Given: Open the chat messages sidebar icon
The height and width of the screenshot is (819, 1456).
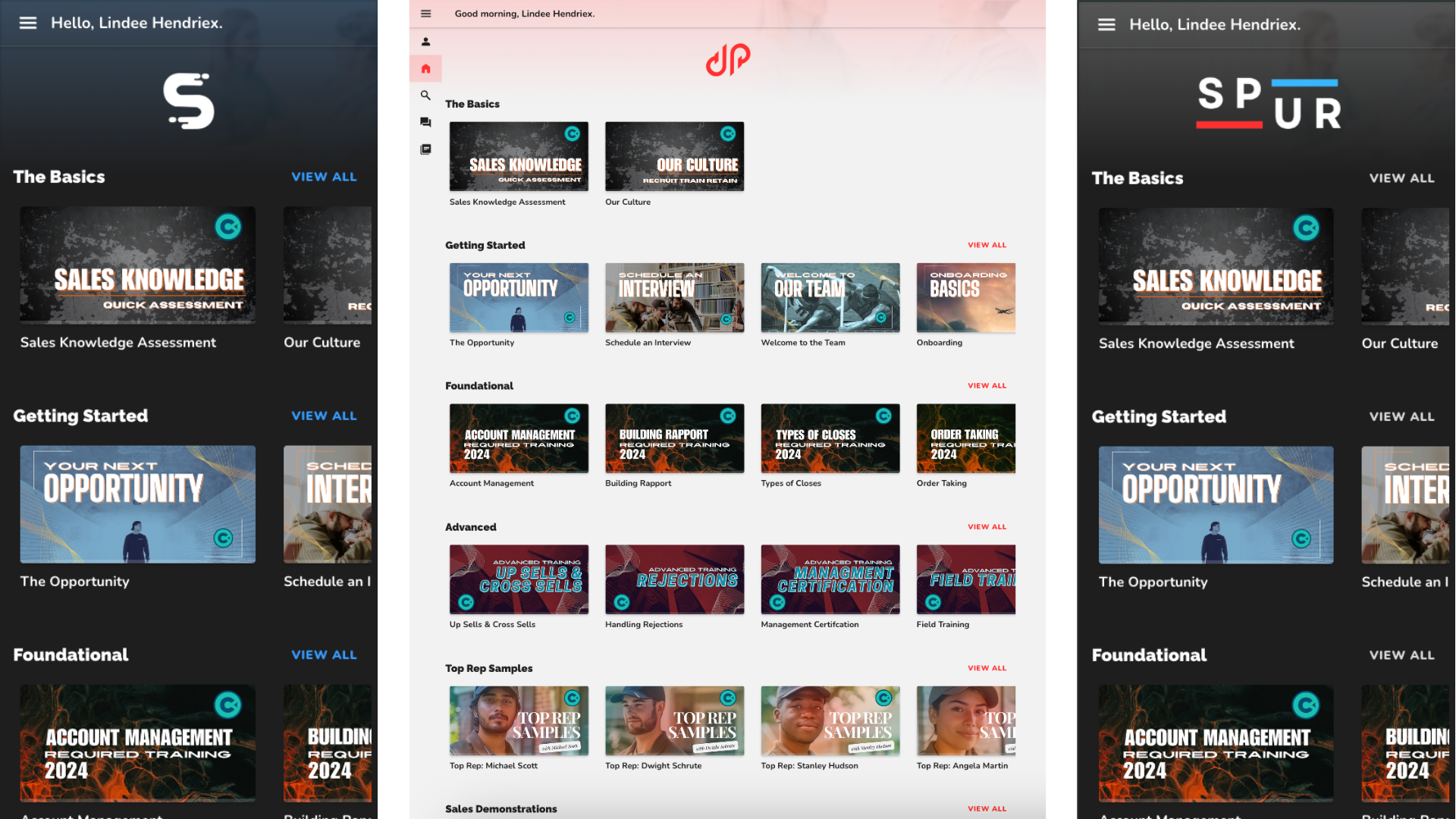Looking at the screenshot, I should (x=425, y=122).
